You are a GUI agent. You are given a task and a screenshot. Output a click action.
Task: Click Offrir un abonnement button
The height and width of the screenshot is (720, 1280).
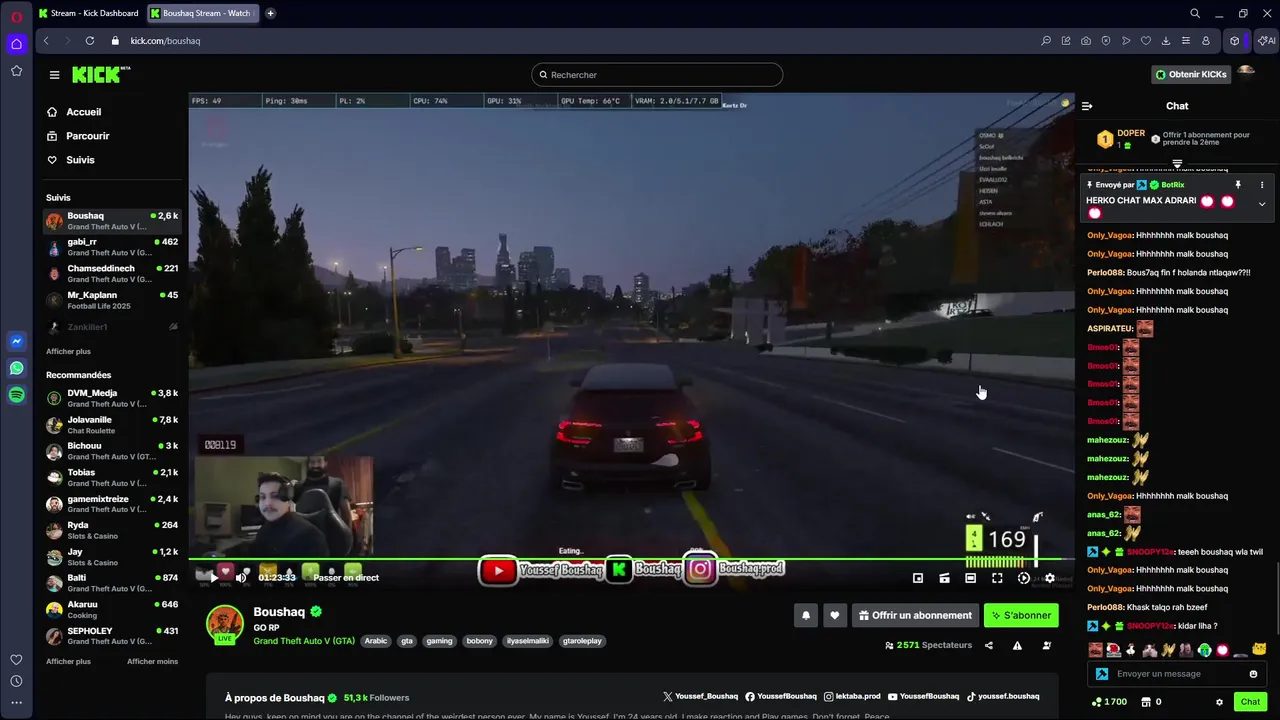coord(915,615)
